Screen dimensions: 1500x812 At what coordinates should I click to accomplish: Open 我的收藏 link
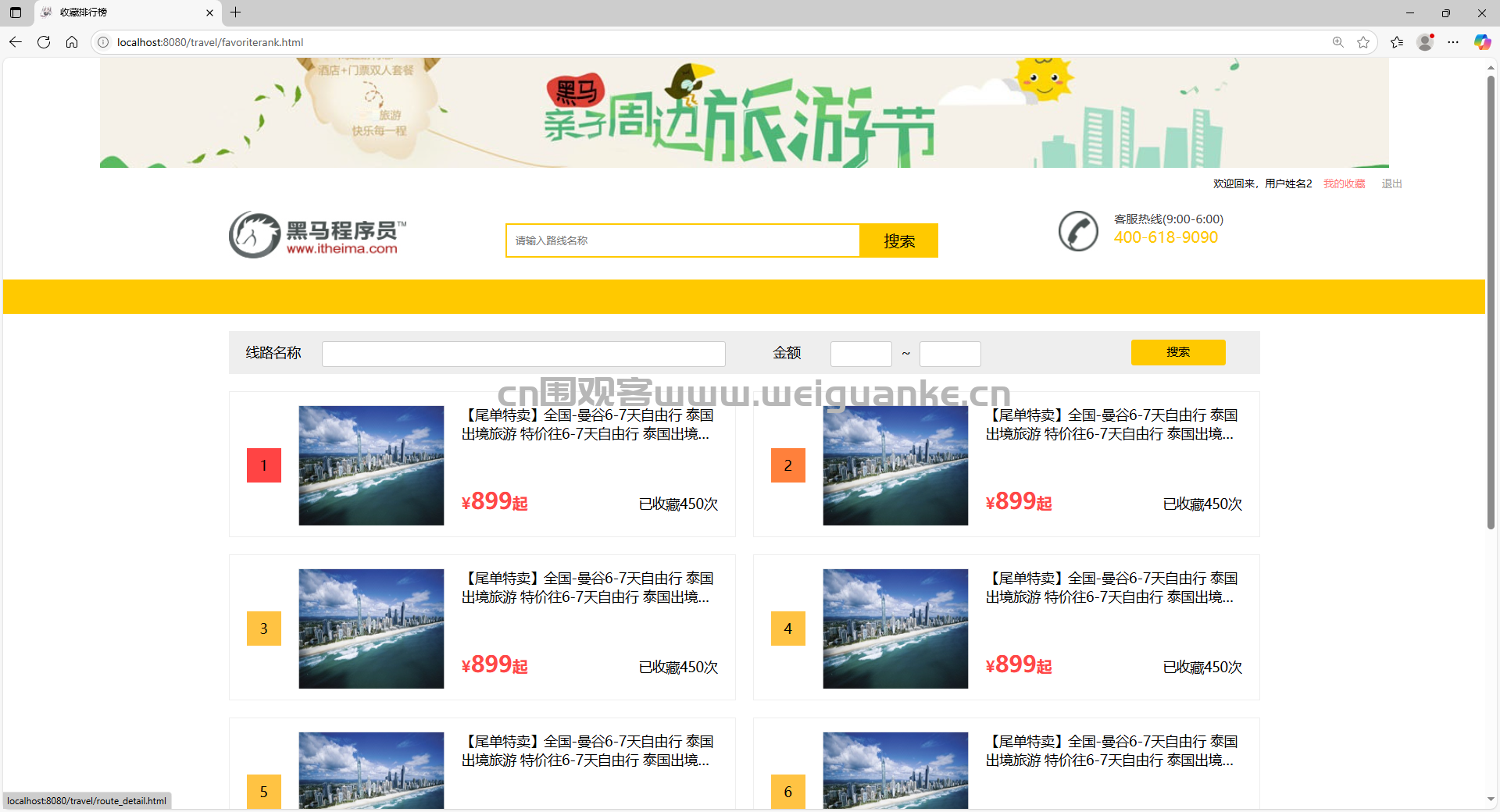coord(1344,183)
